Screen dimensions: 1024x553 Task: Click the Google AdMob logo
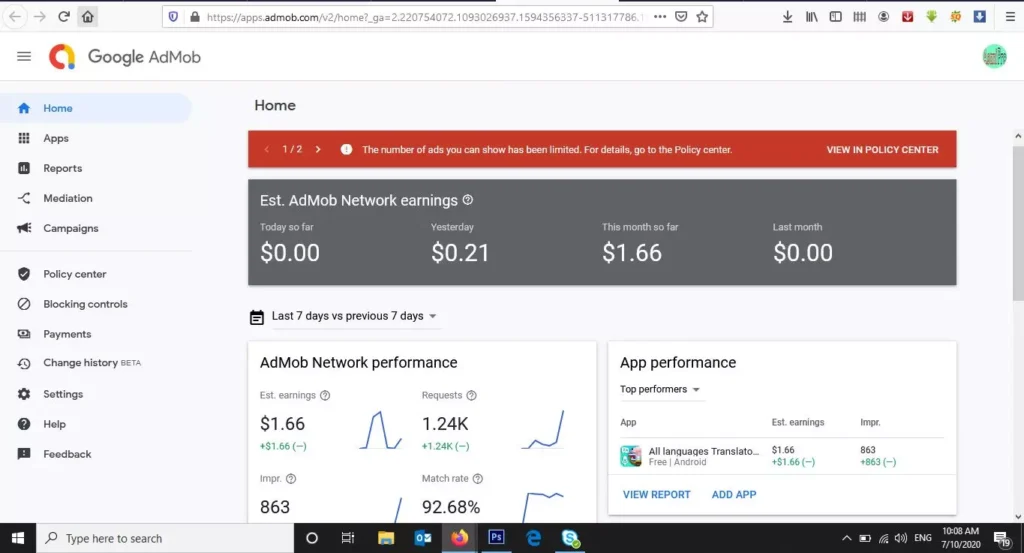pyautogui.click(x=126, y=57)
